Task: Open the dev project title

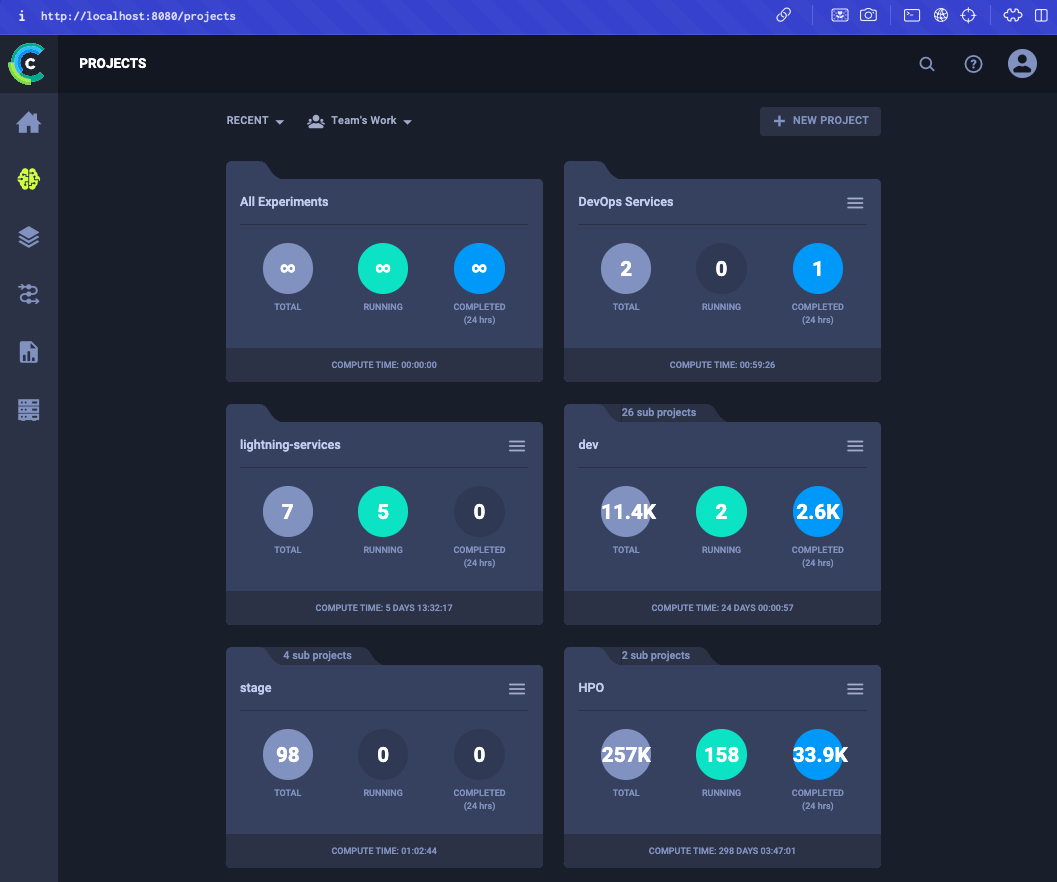Action: (588, 444)
